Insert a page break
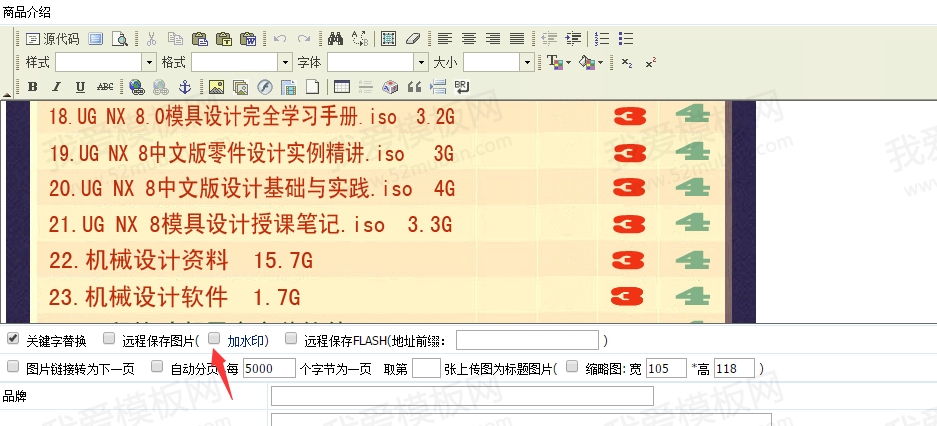 point(439,87)
